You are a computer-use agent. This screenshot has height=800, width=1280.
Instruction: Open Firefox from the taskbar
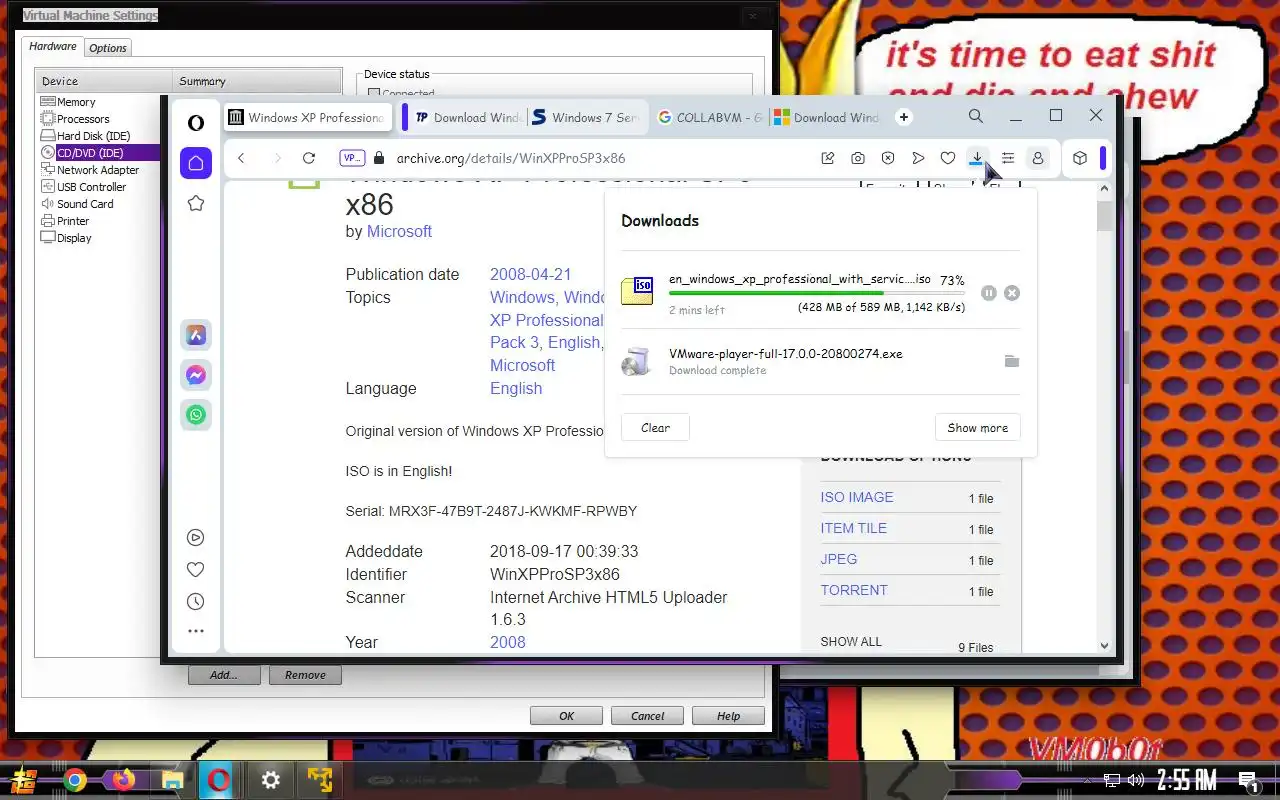point(123,780)
